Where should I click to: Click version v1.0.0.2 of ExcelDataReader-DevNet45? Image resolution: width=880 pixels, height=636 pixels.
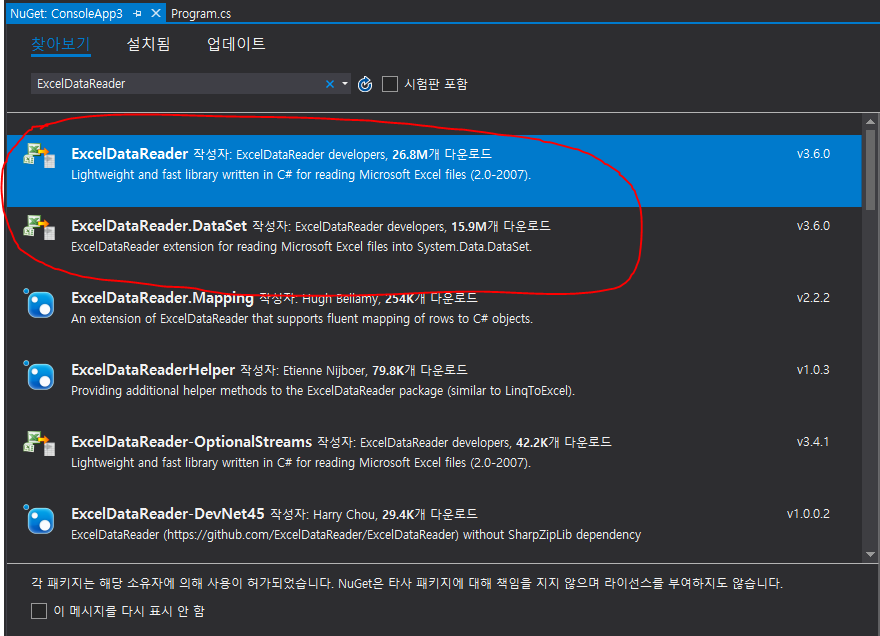point(808,514)
